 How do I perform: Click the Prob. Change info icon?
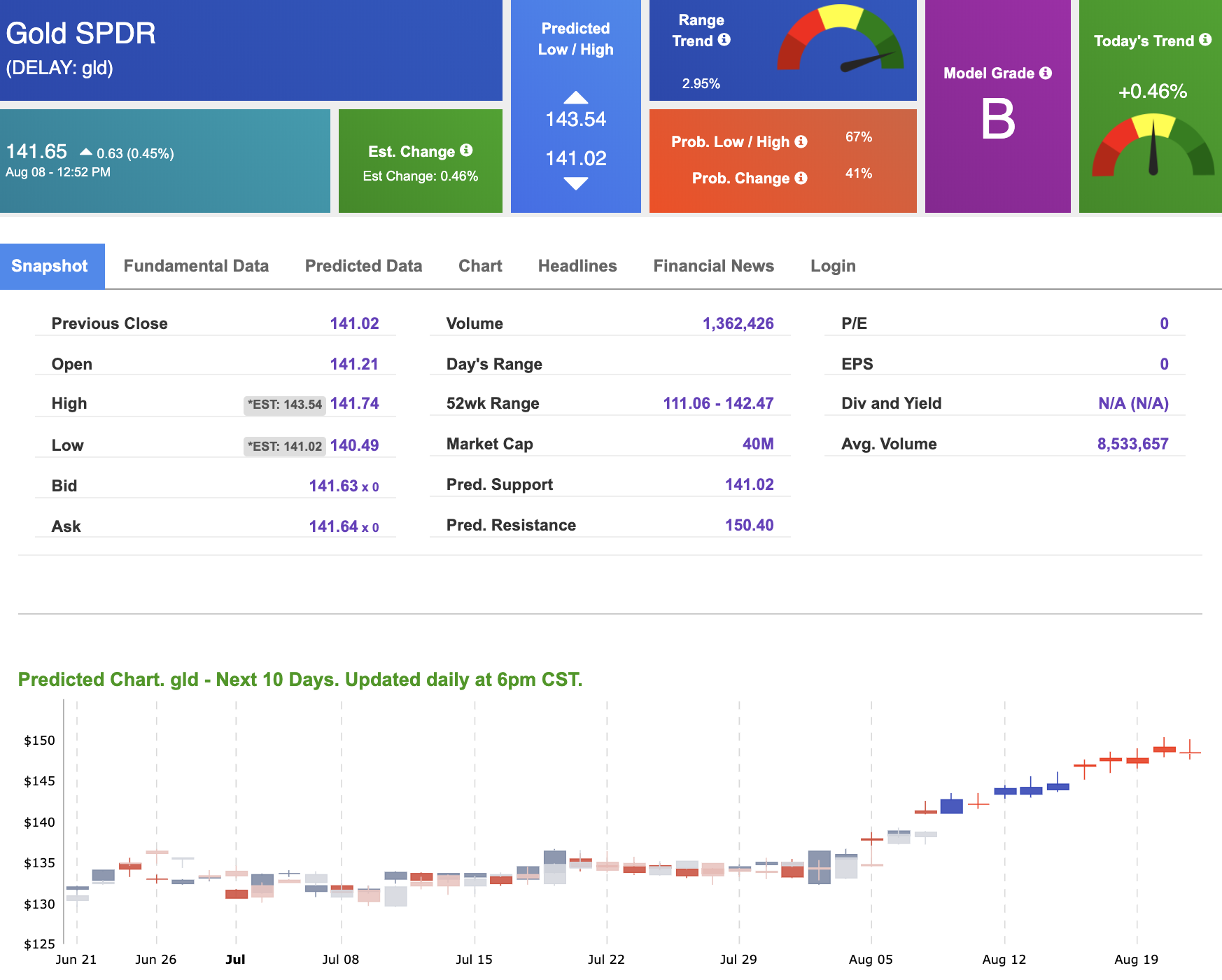(x=801, y=178)
